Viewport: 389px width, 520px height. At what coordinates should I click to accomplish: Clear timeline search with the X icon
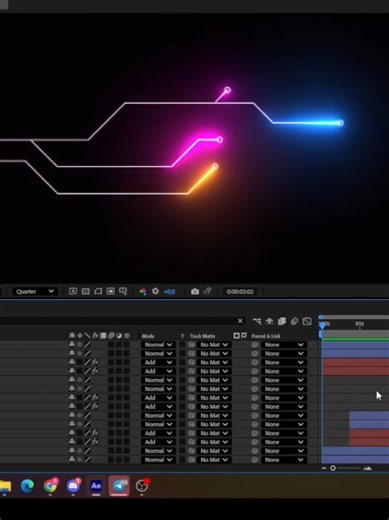coord(240,321)
